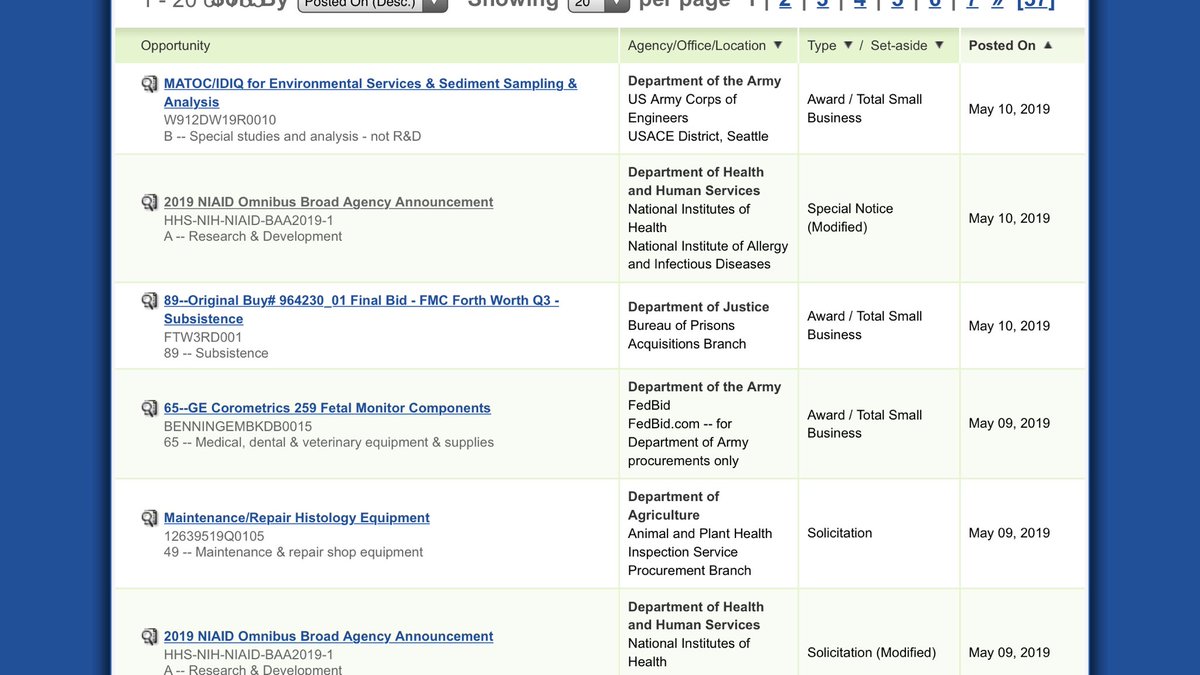Click the sort arrow after Type header
This screenshot has height=675, width=1200.
[x=848, y=45]
